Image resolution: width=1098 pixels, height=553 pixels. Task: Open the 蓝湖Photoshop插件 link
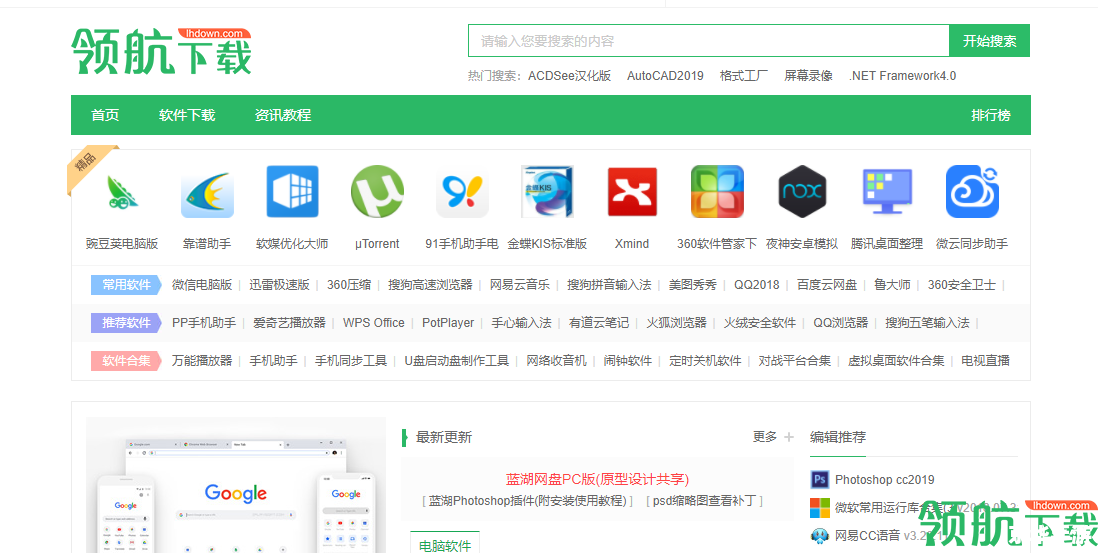click(x=528, y=500)
